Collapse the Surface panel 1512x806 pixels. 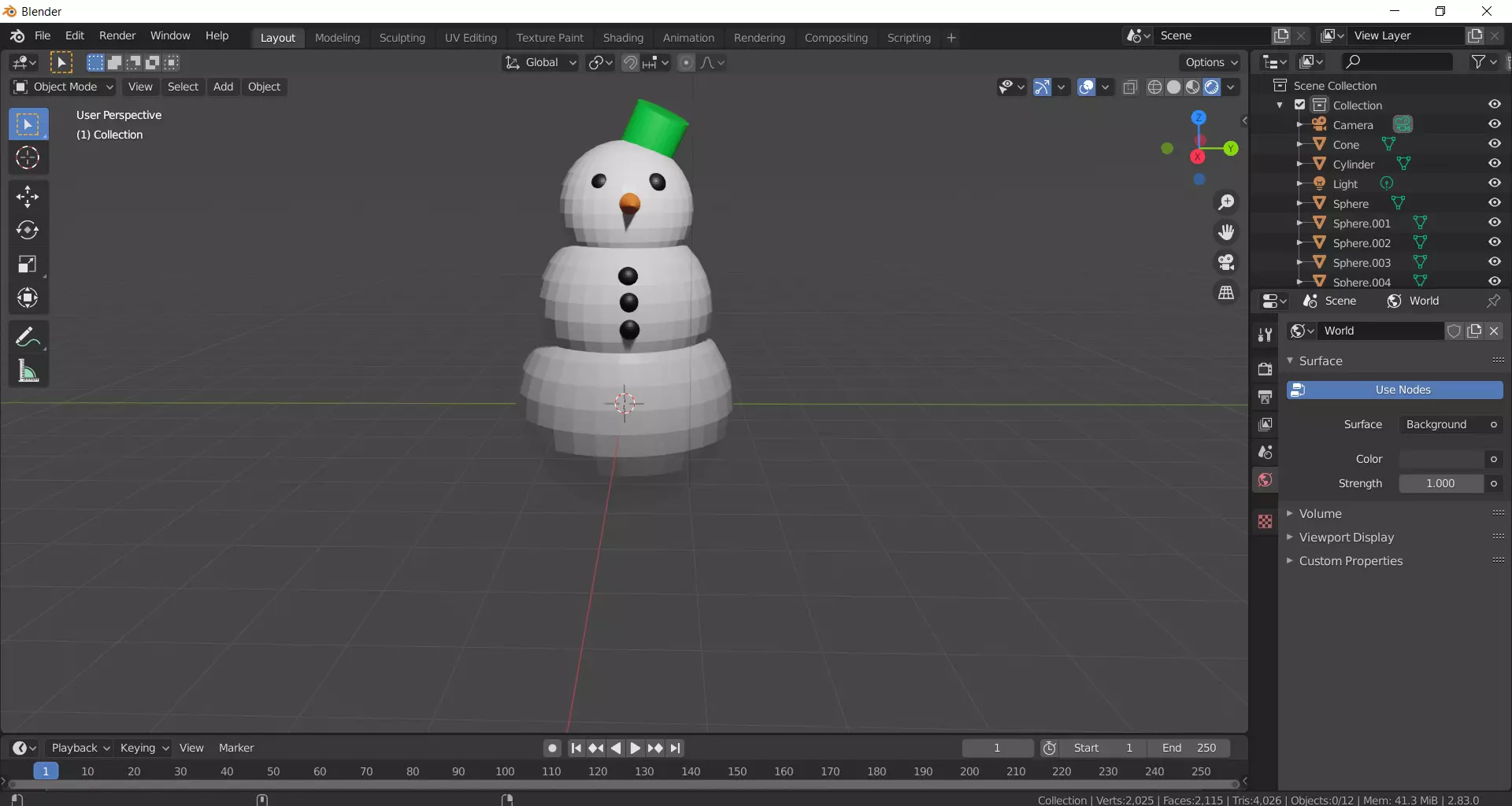(1320, 360)
